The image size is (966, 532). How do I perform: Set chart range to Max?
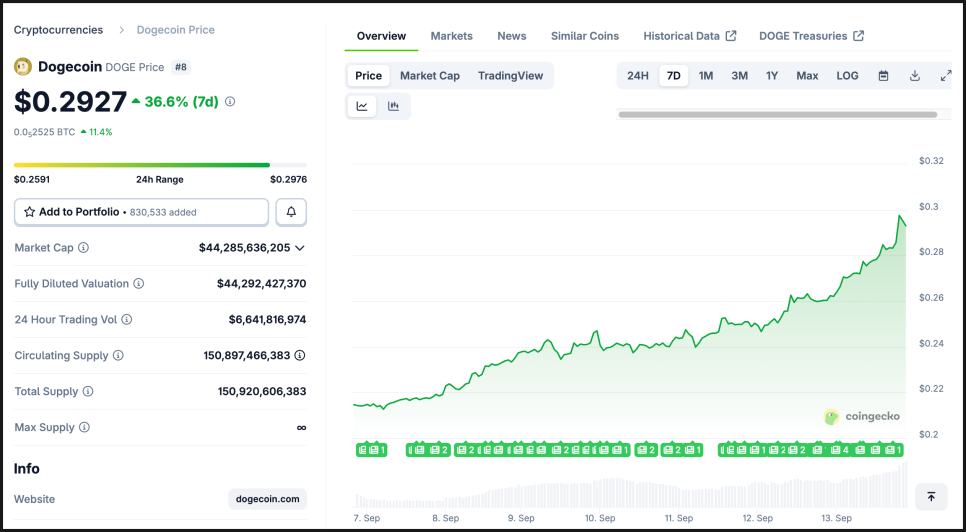pyautogui.click(x=807, y=76)
